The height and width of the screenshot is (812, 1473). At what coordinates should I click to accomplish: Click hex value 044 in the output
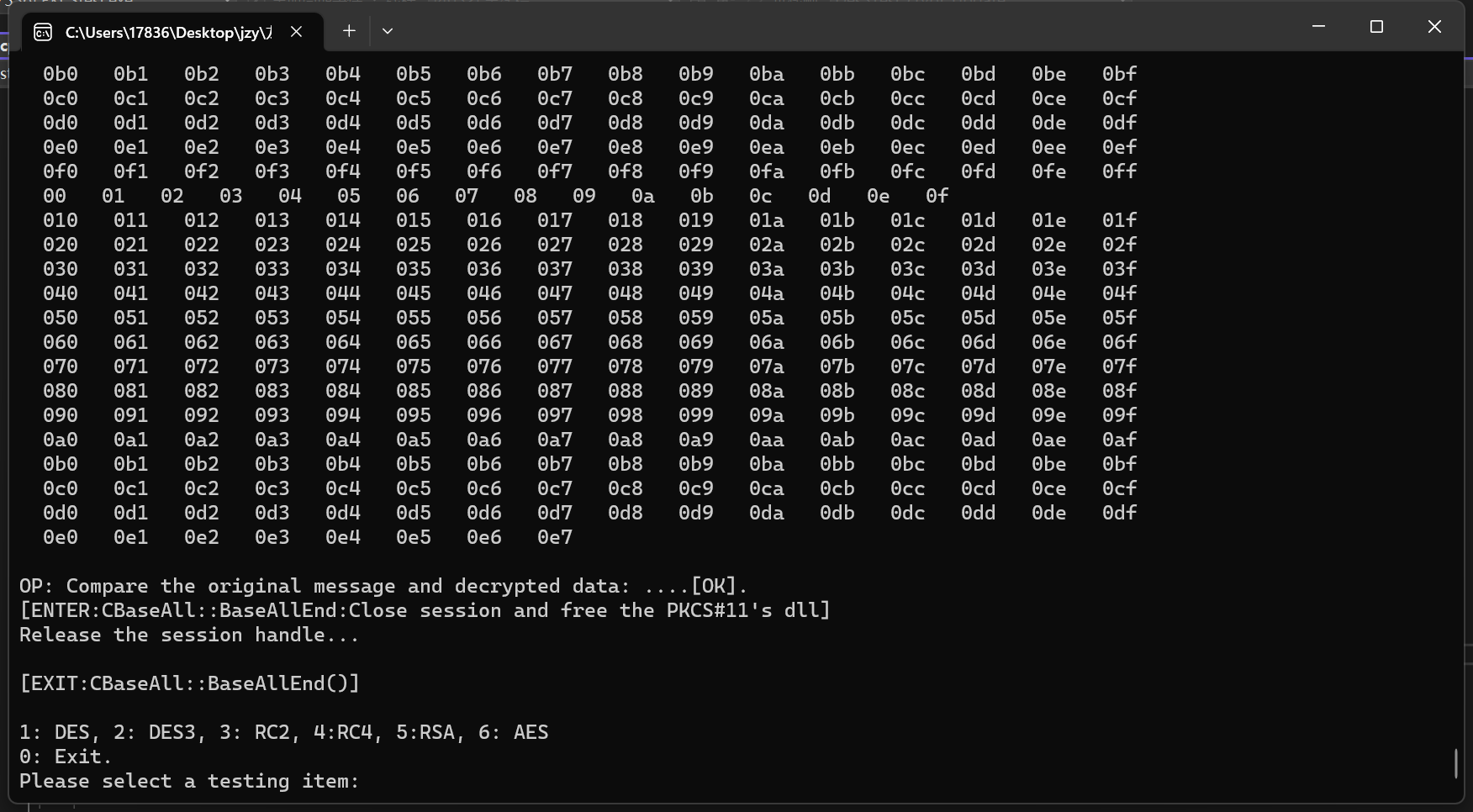tap(342, 293)
